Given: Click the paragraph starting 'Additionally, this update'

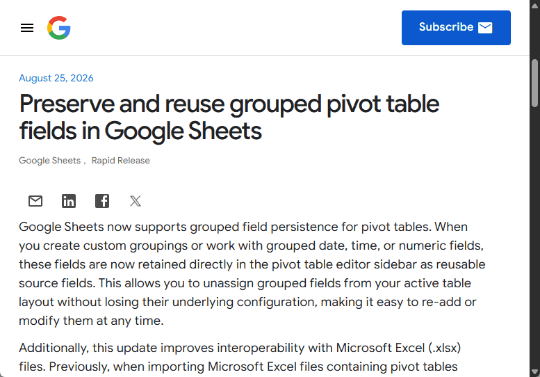Looking at the screenshot, I should [x=240, y=357].
